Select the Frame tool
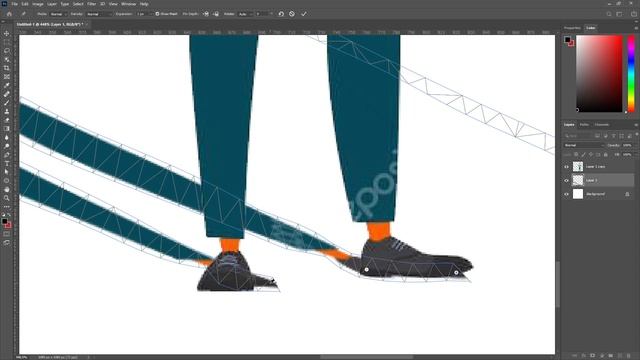The image size is (640, 360). 7,76
